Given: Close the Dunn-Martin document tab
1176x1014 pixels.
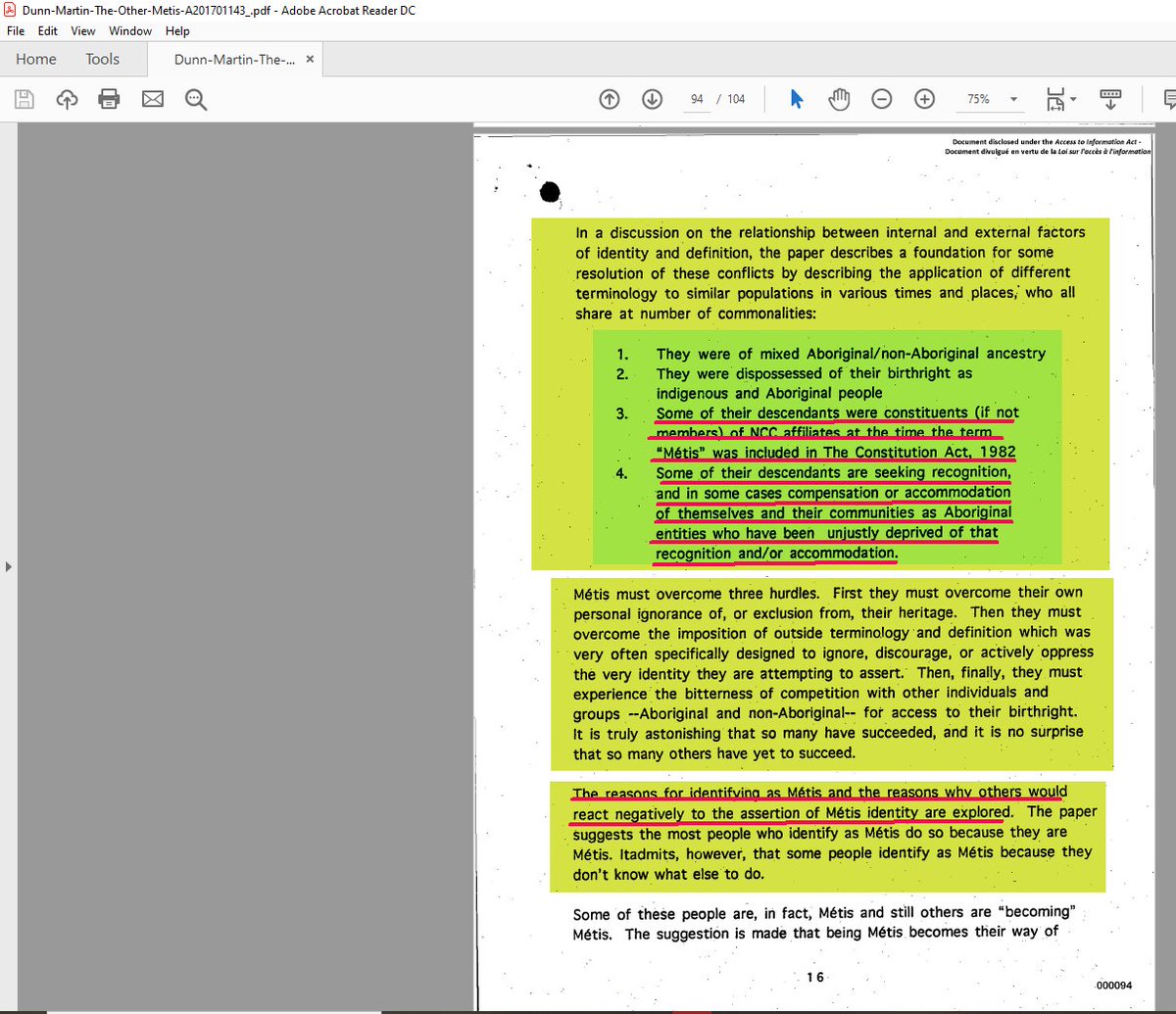Looking at the screenshot, I should [310, 59].
